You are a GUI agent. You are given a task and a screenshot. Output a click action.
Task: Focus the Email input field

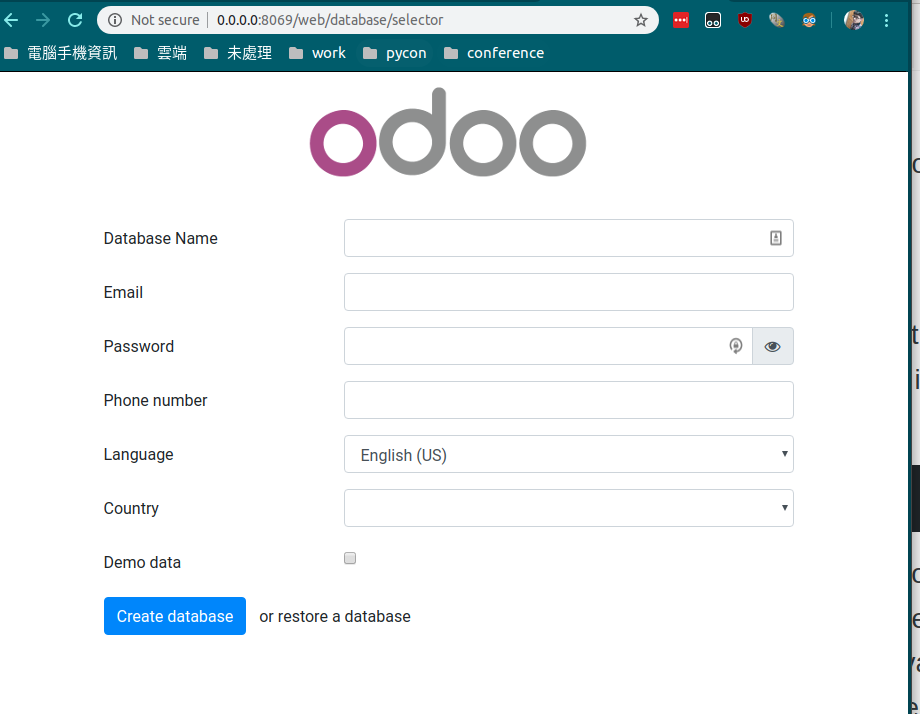click(x=569, y=292)
